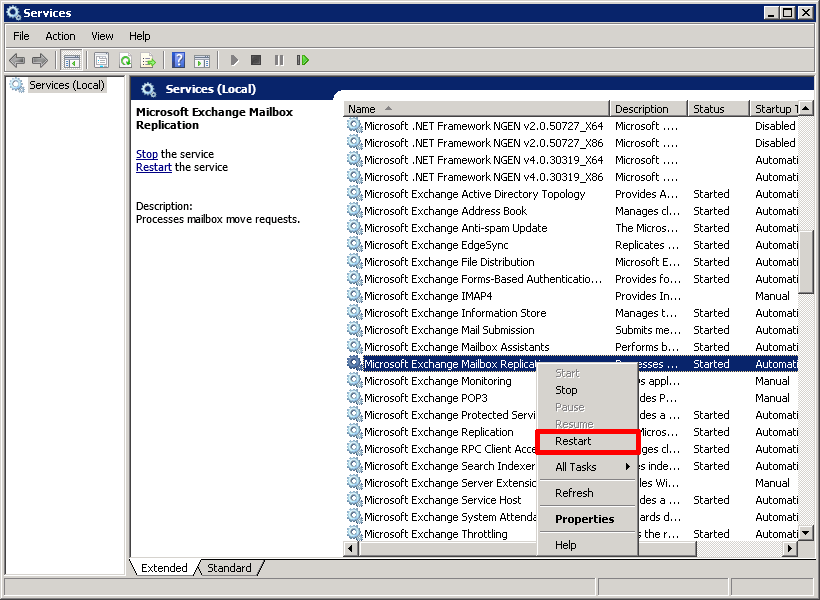Click gear icon of Microsoft Exchange IMAP4

click(x=355, y=296)
